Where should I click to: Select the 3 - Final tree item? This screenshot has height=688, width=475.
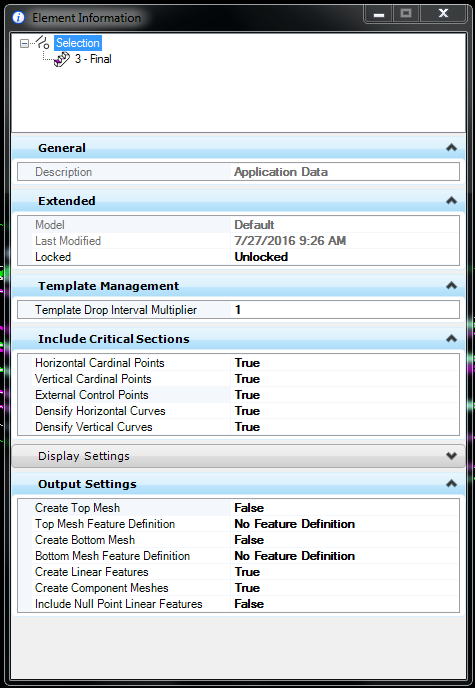click(93, 59)
